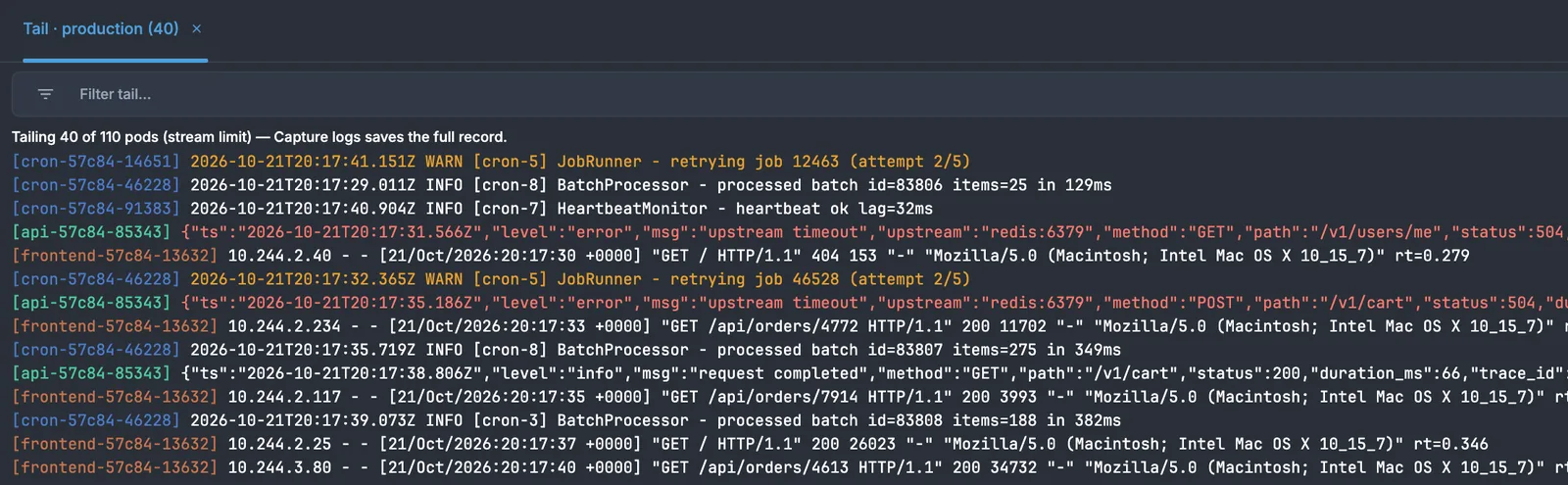The height and width of the screenshot is (485, 1568).
Task: Click frontend line GET /api/orders/4613
Action: (790, 467)
